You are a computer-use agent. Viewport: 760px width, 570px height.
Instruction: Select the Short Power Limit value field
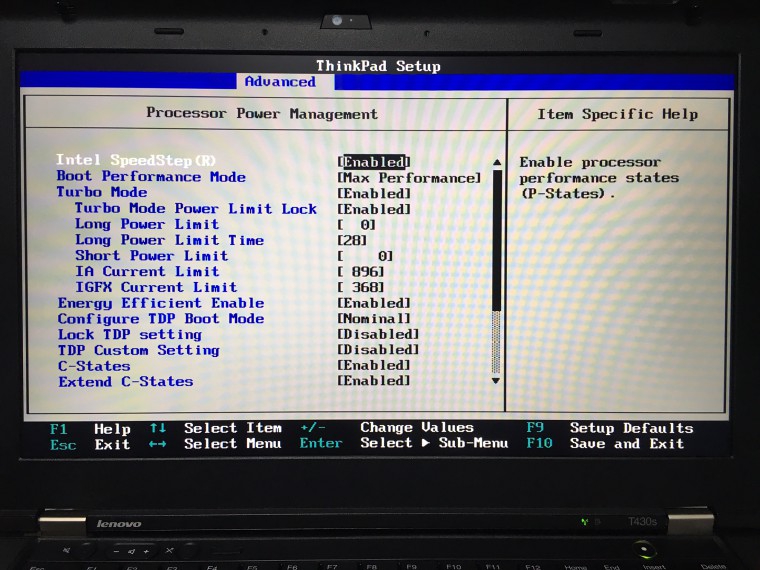365,256
